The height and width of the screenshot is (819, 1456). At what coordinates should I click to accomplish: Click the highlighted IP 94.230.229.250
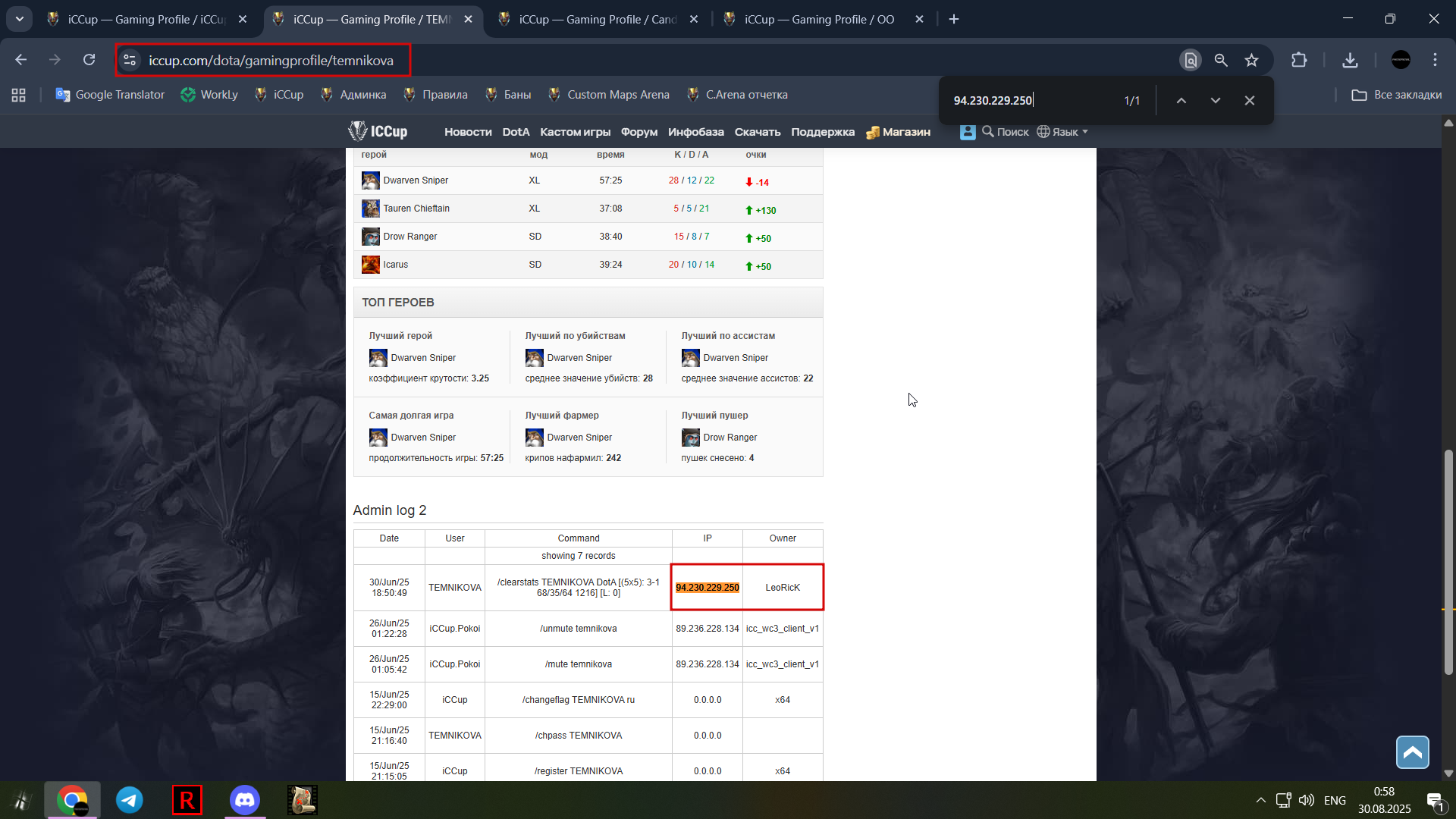[x=707, y=588]
